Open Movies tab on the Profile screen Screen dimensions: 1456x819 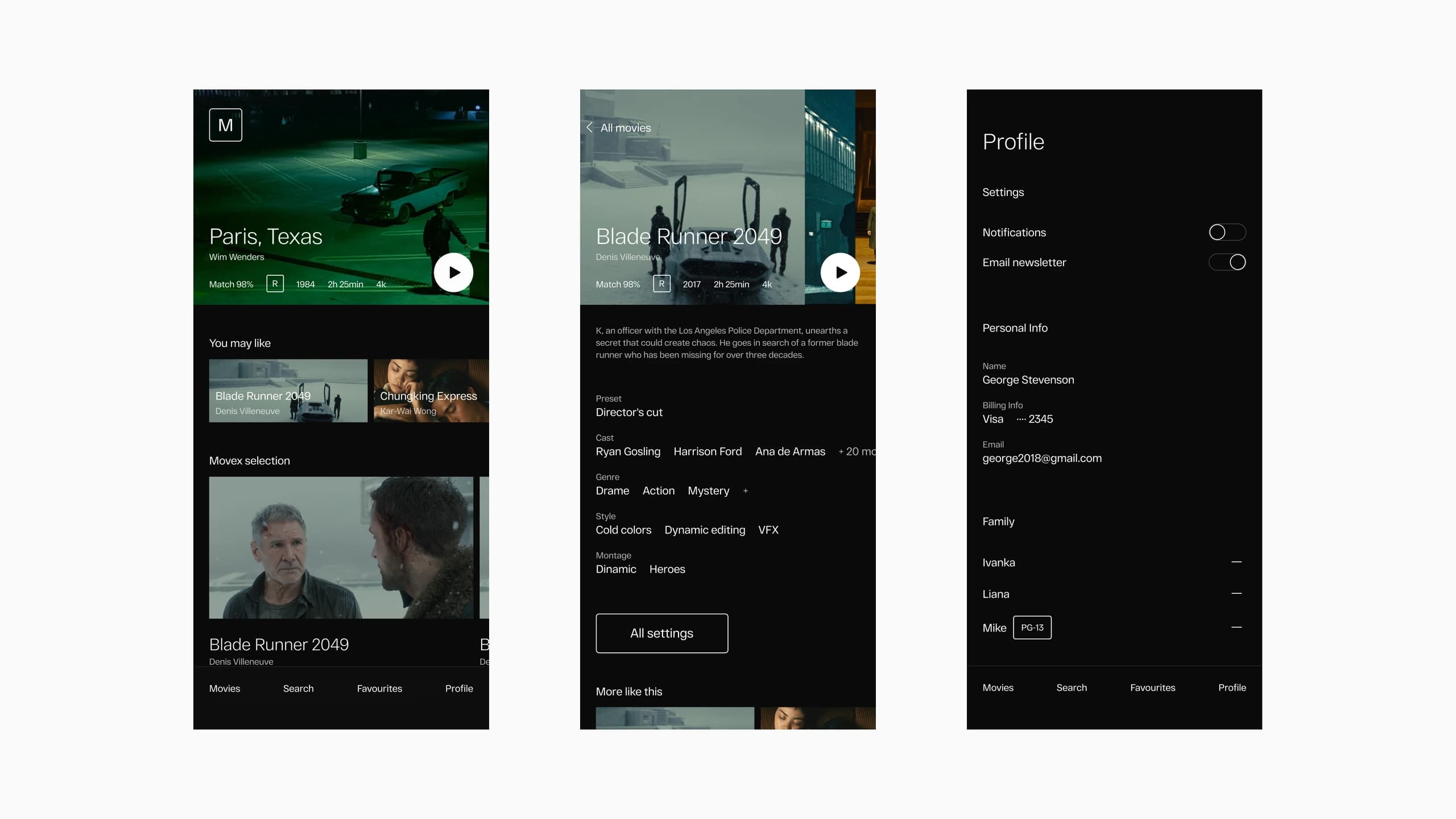click(998, 688)
